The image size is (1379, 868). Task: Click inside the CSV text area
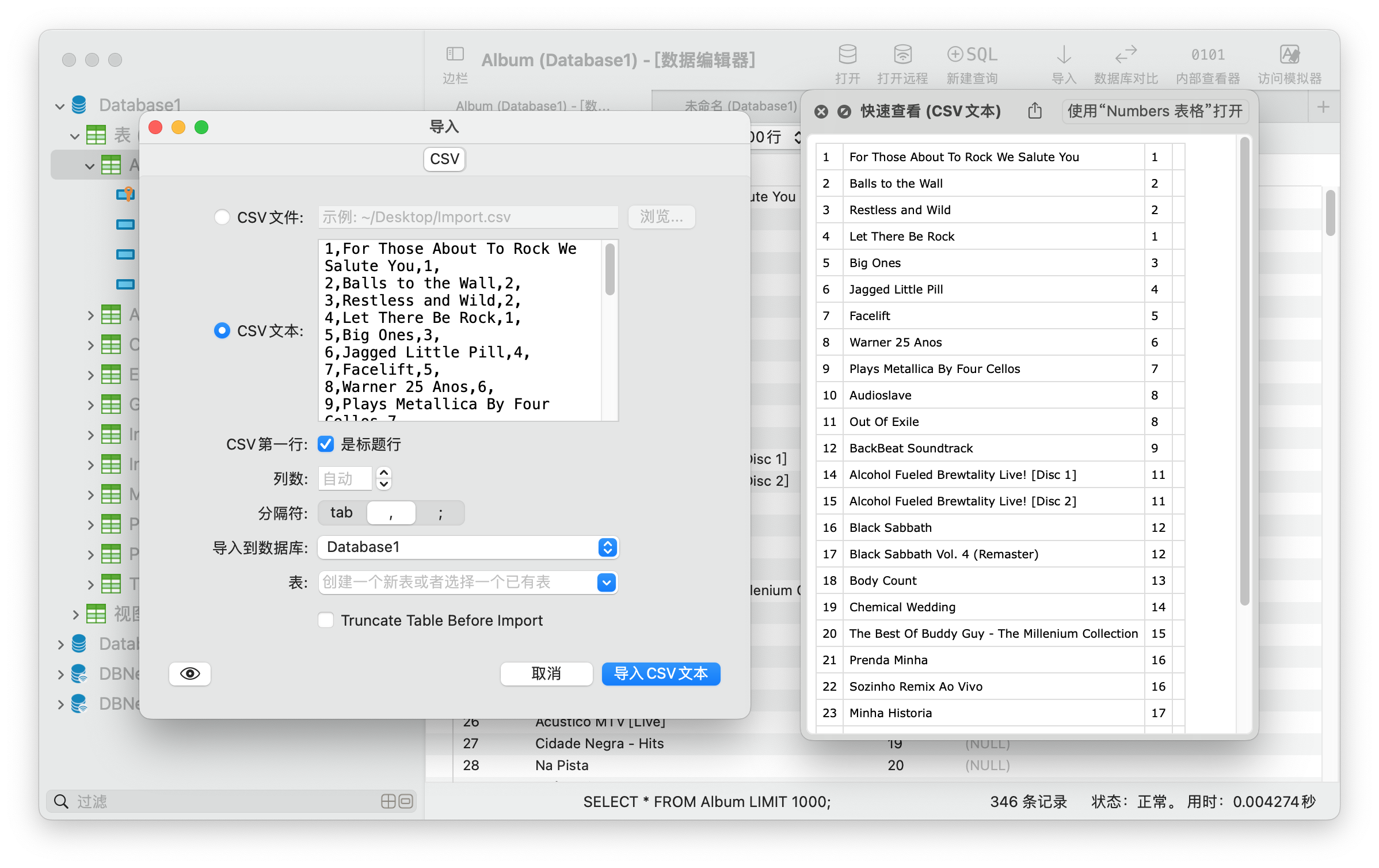pyautogui.click(x=460, y=330)
